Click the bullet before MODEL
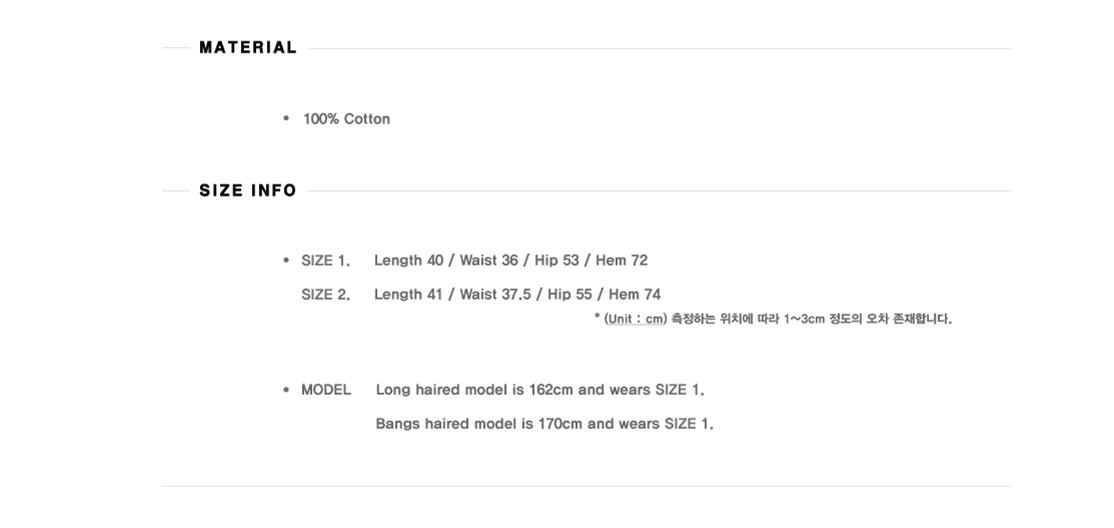This screenshot has height=528, width=1114. click(286, 389)
